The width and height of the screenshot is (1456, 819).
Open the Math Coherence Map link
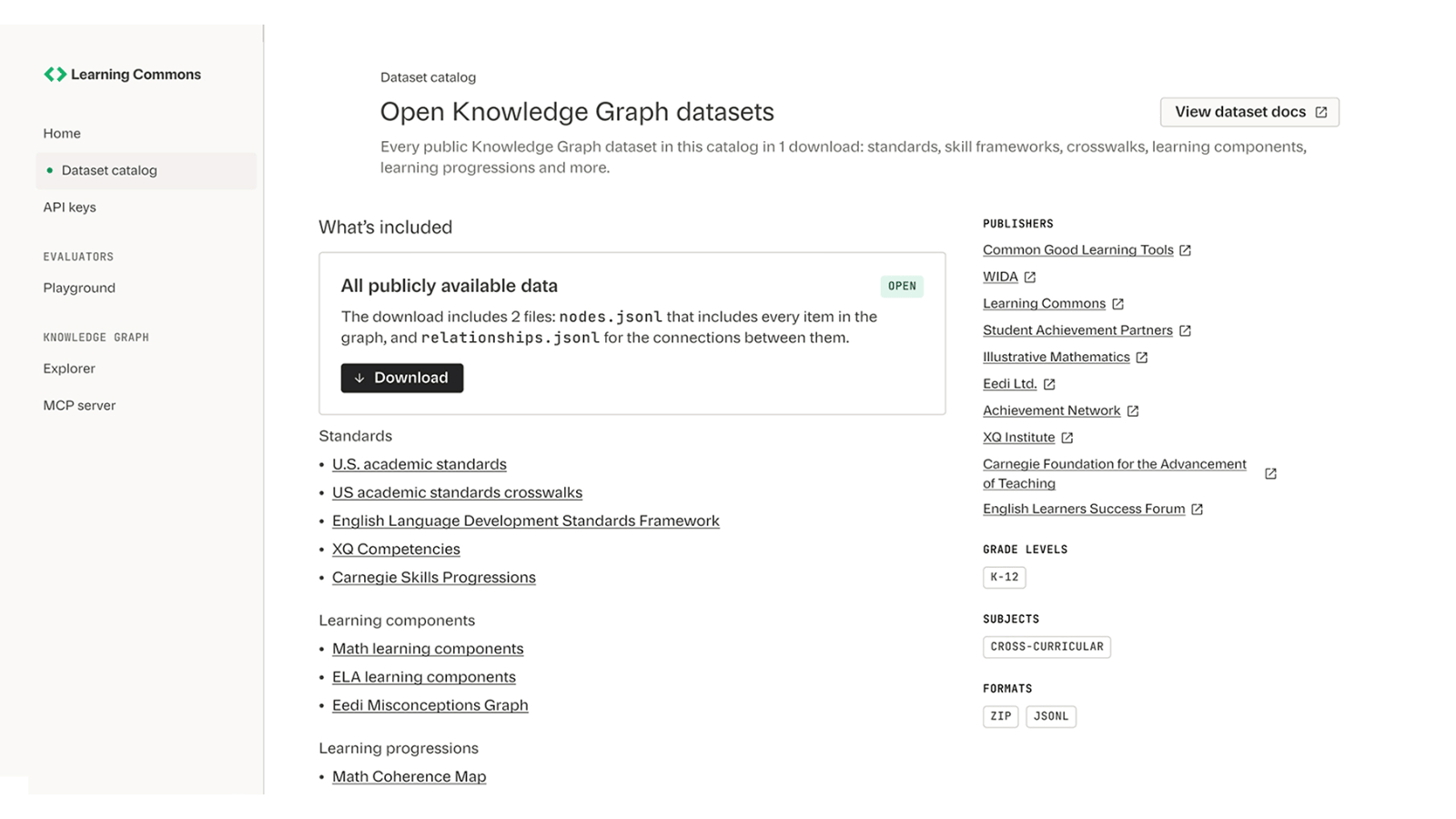[x=409, y=776]
